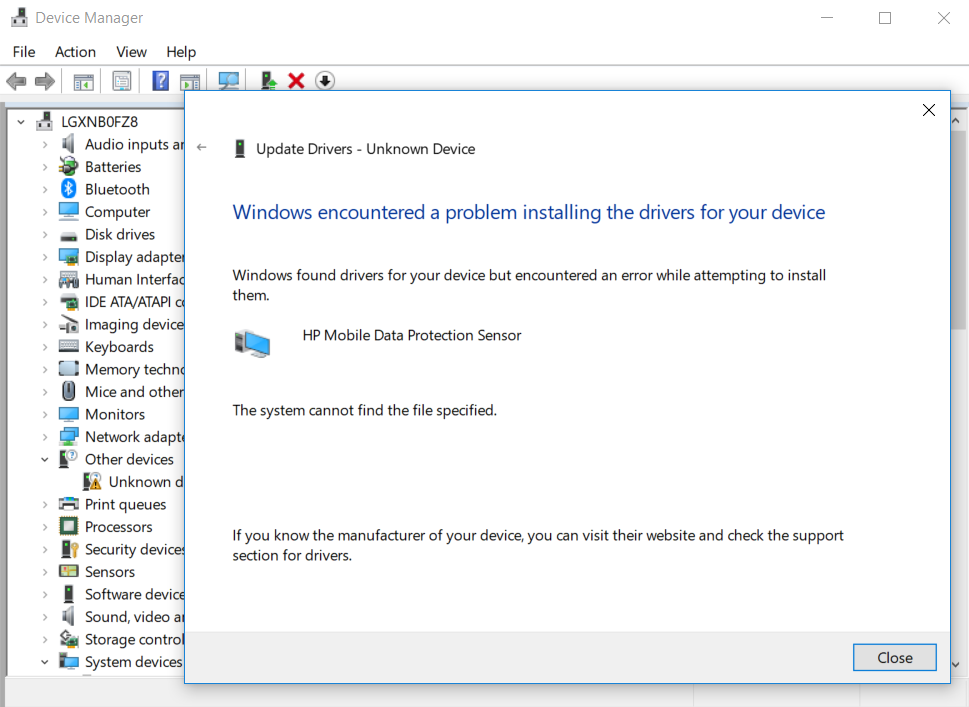This screenshot has height=707, width=969.
Task: Click the Keyboards category icon
Action: [x=69, y=346]
